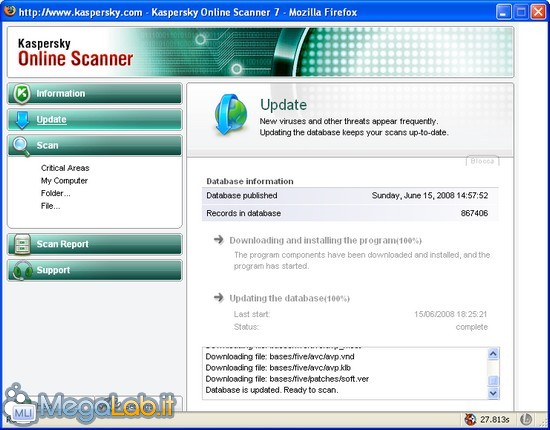The image size is (550, 430).
Task: Click the blue down-arrow icon beside Update
Action: 22,120
